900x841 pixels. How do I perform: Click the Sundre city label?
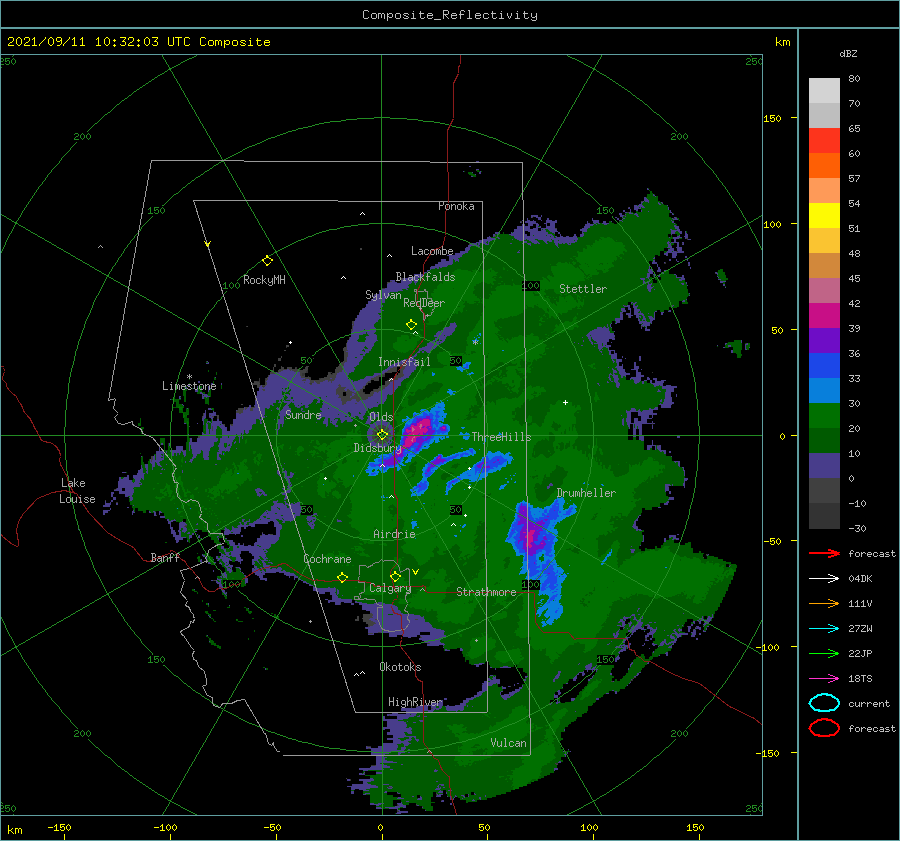(303, 414)
